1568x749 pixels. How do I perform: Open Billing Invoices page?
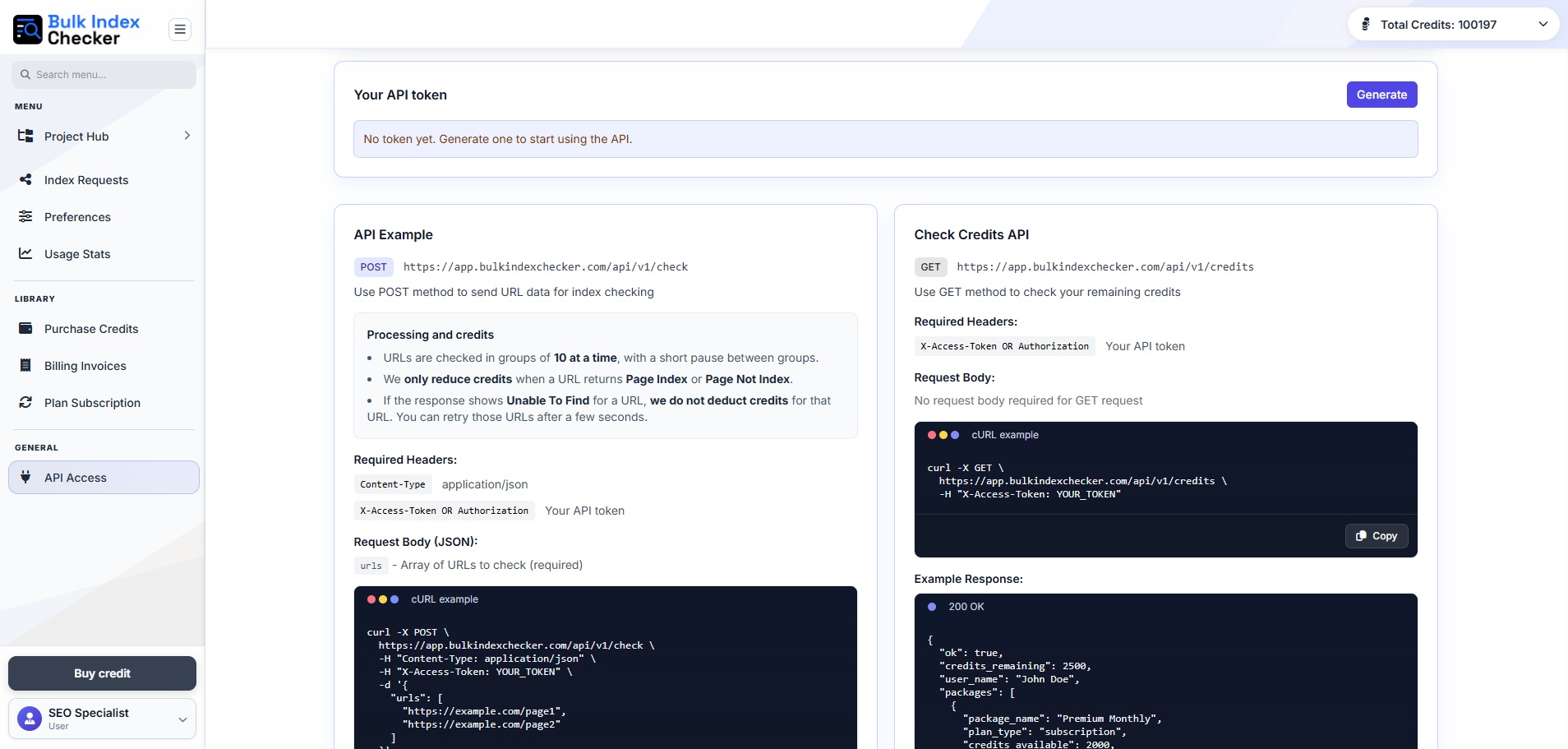click(104, 366)
